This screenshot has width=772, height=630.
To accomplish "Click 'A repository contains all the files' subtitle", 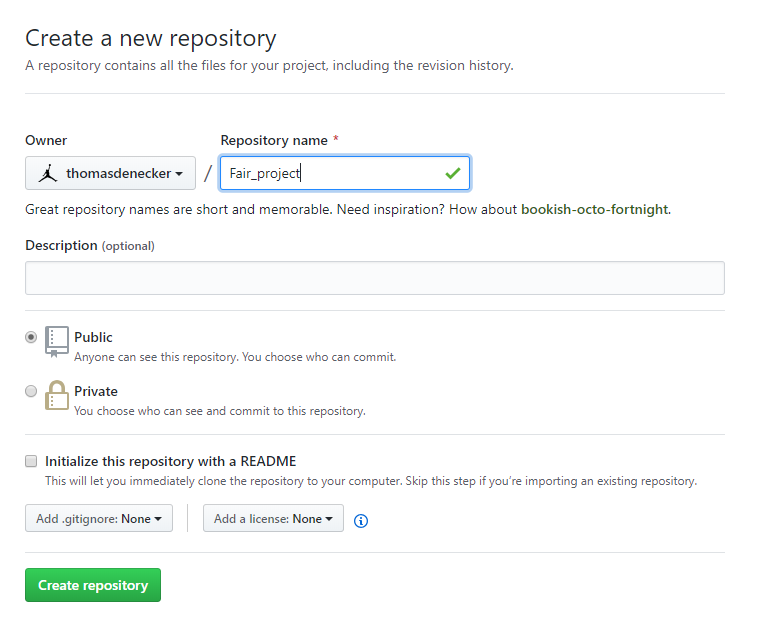I will click(269, 65).
